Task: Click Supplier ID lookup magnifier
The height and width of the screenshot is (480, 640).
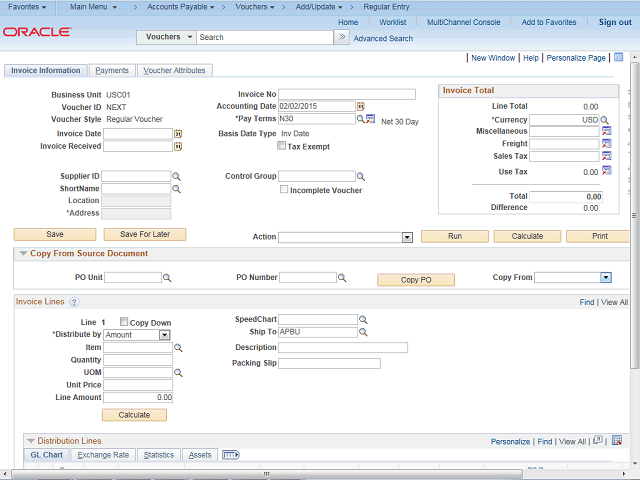Action: (x=177, y=176)
